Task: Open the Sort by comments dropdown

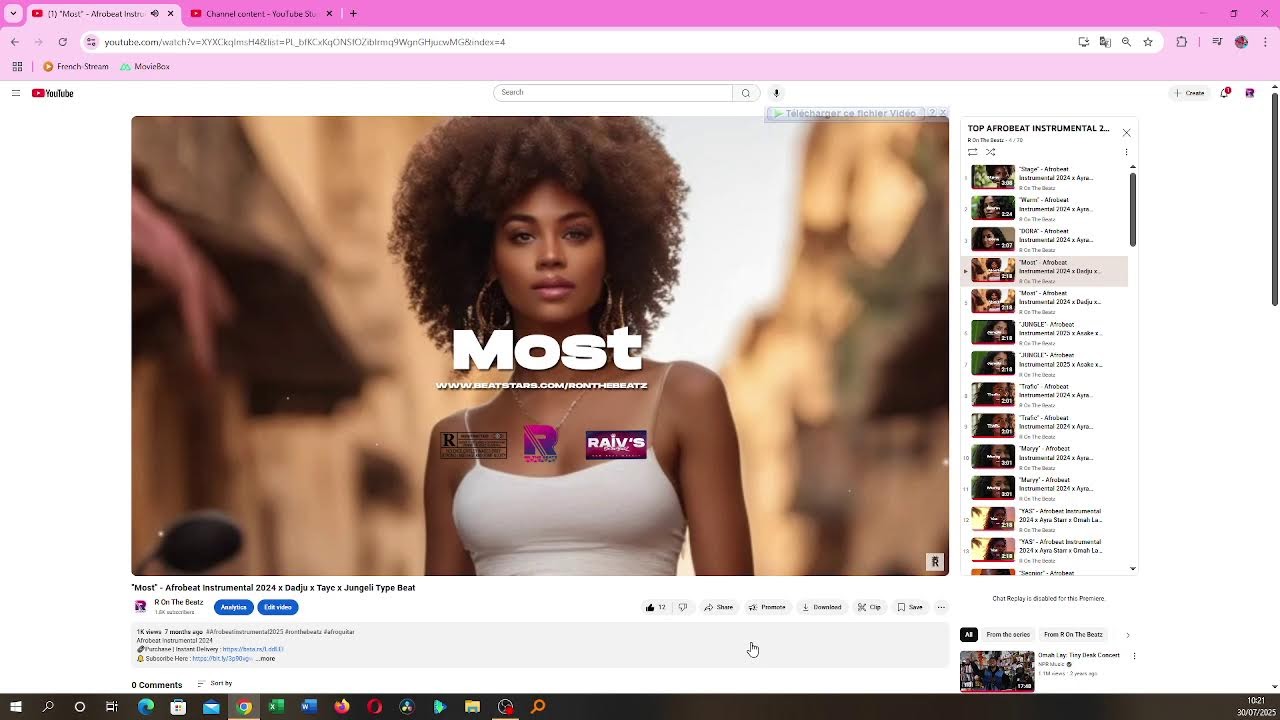Action: click(214, 684)
